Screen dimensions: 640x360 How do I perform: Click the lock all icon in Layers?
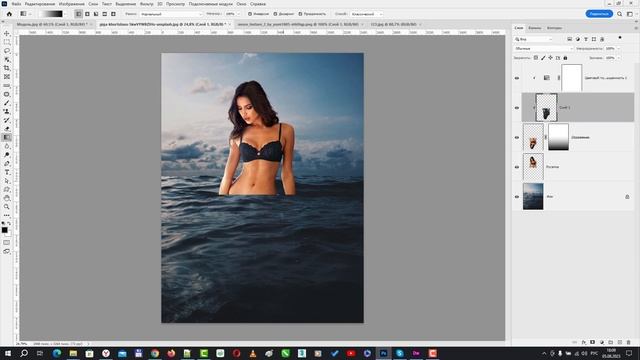point(565,58)
